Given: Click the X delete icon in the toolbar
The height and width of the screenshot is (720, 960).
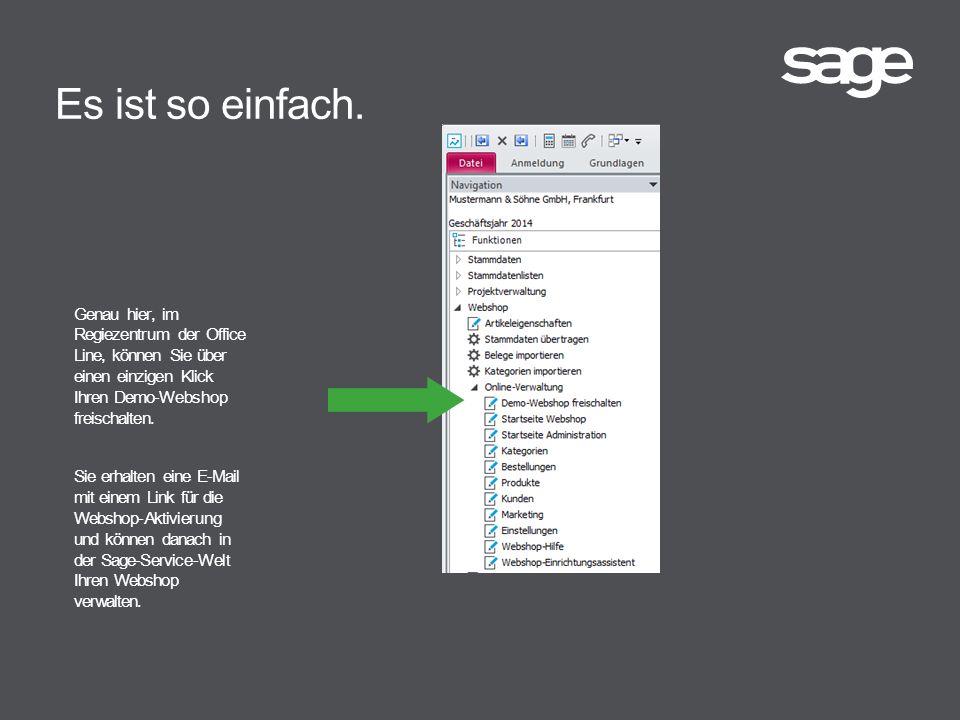Looking at the screenshot, I should click(x=502, y=141).
